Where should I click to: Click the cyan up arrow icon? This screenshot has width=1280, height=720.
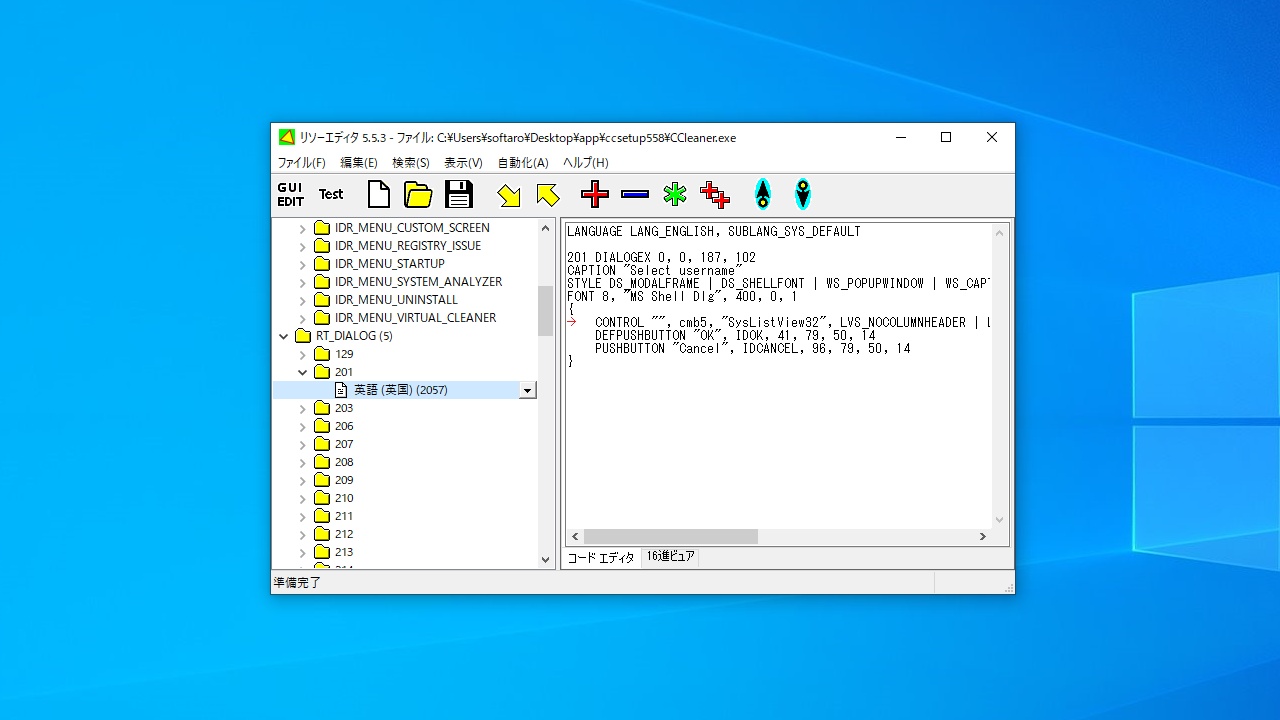click(763, 194)
